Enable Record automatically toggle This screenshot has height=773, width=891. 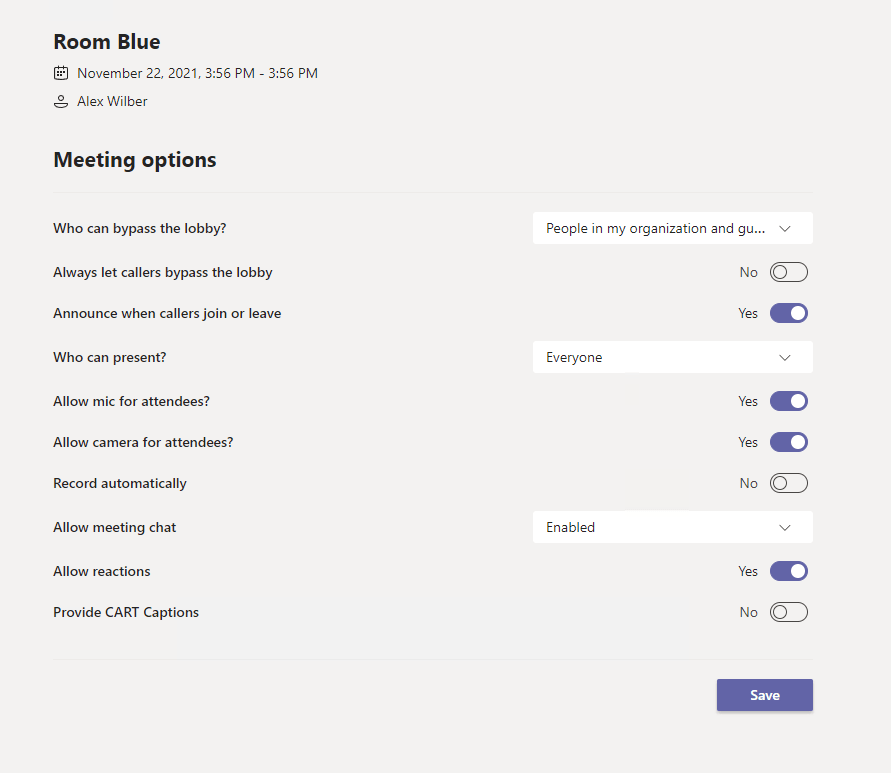[788, 484]
